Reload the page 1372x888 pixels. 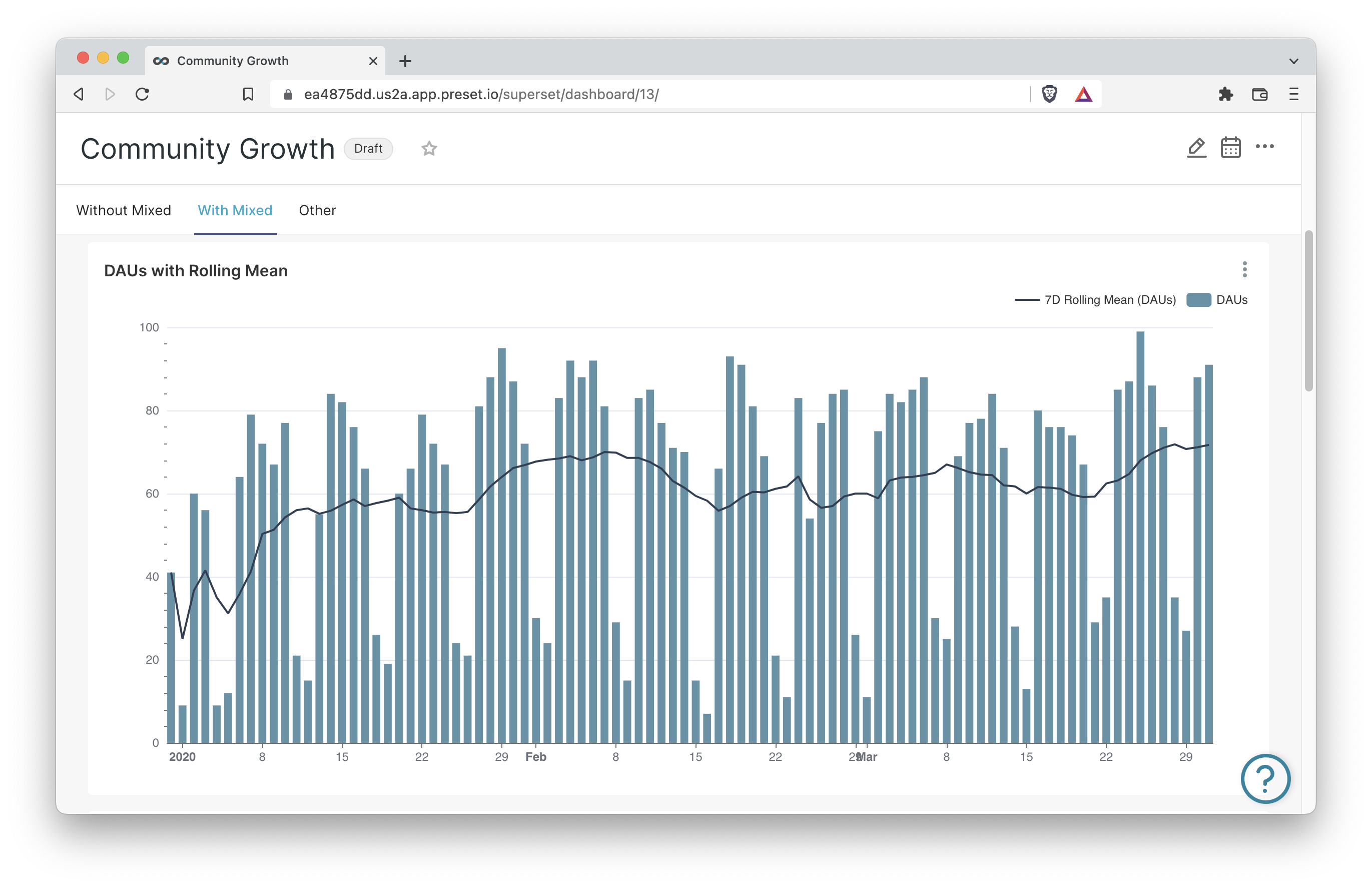[142, 94]
